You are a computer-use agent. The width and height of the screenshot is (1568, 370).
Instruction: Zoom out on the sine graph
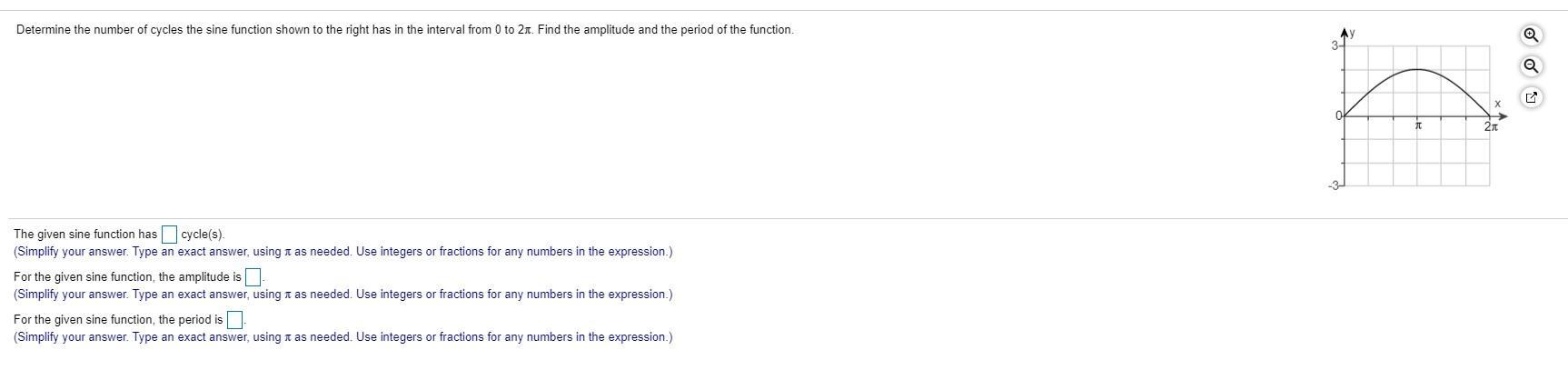point(1532,66)
